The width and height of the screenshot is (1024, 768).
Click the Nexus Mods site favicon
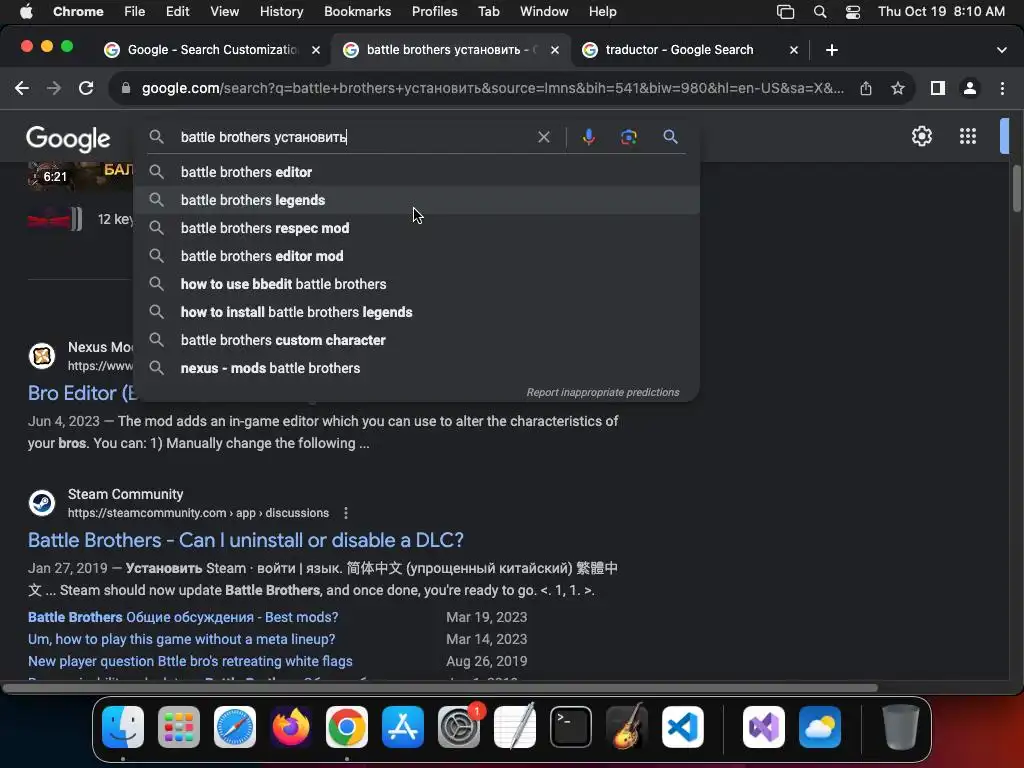tap(42, 356)
